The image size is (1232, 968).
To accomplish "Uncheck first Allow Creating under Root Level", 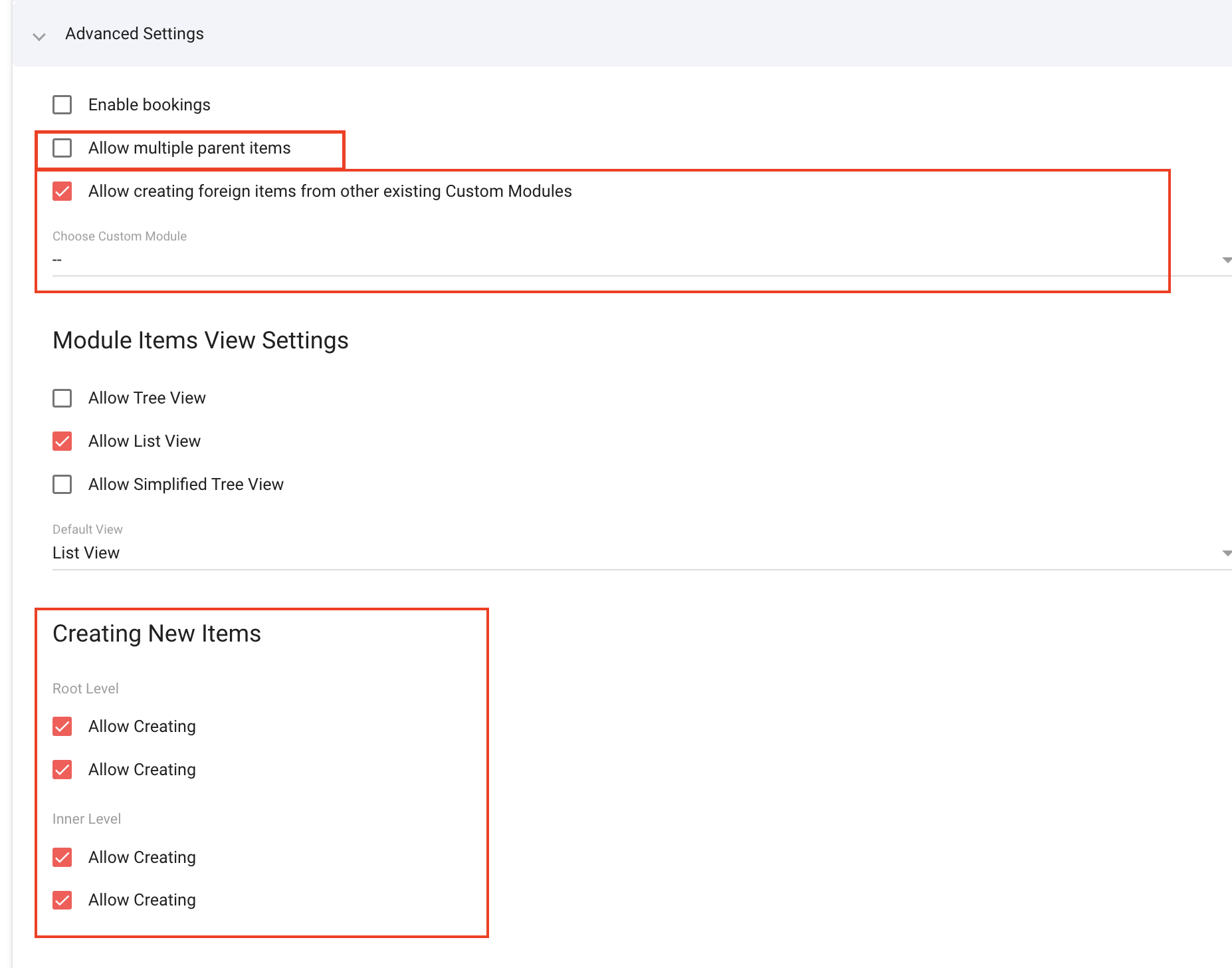I will point(62,727).
